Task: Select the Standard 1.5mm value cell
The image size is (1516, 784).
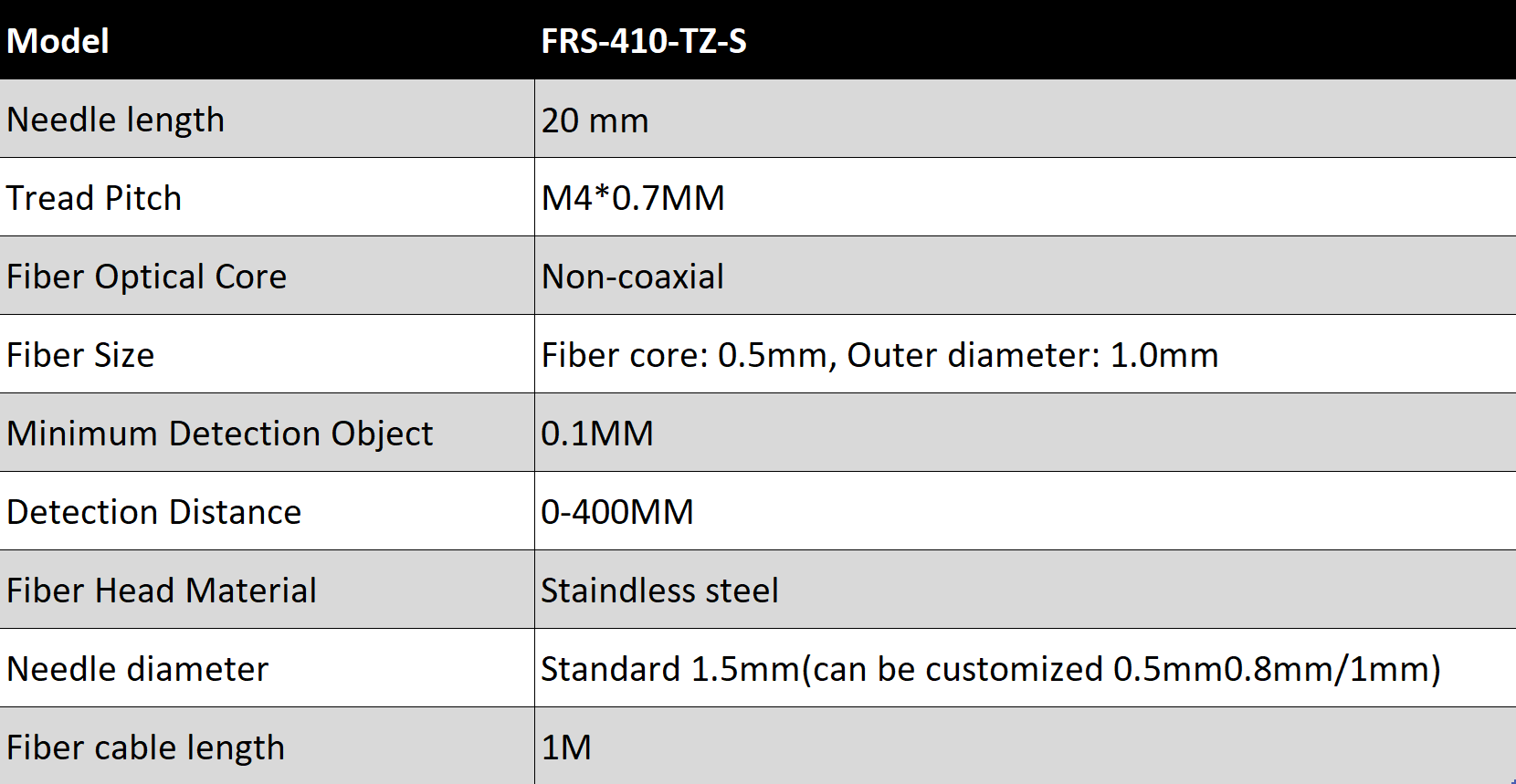Action: pyautogui.click(x=1025, y=668)
